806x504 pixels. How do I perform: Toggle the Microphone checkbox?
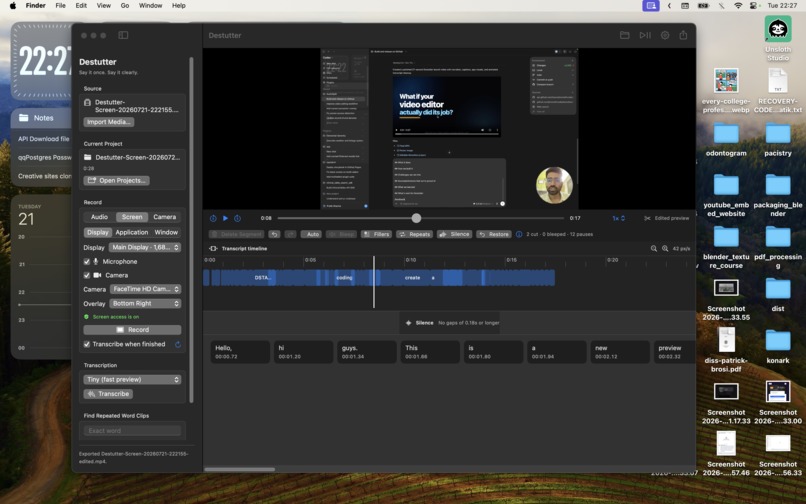87,262
